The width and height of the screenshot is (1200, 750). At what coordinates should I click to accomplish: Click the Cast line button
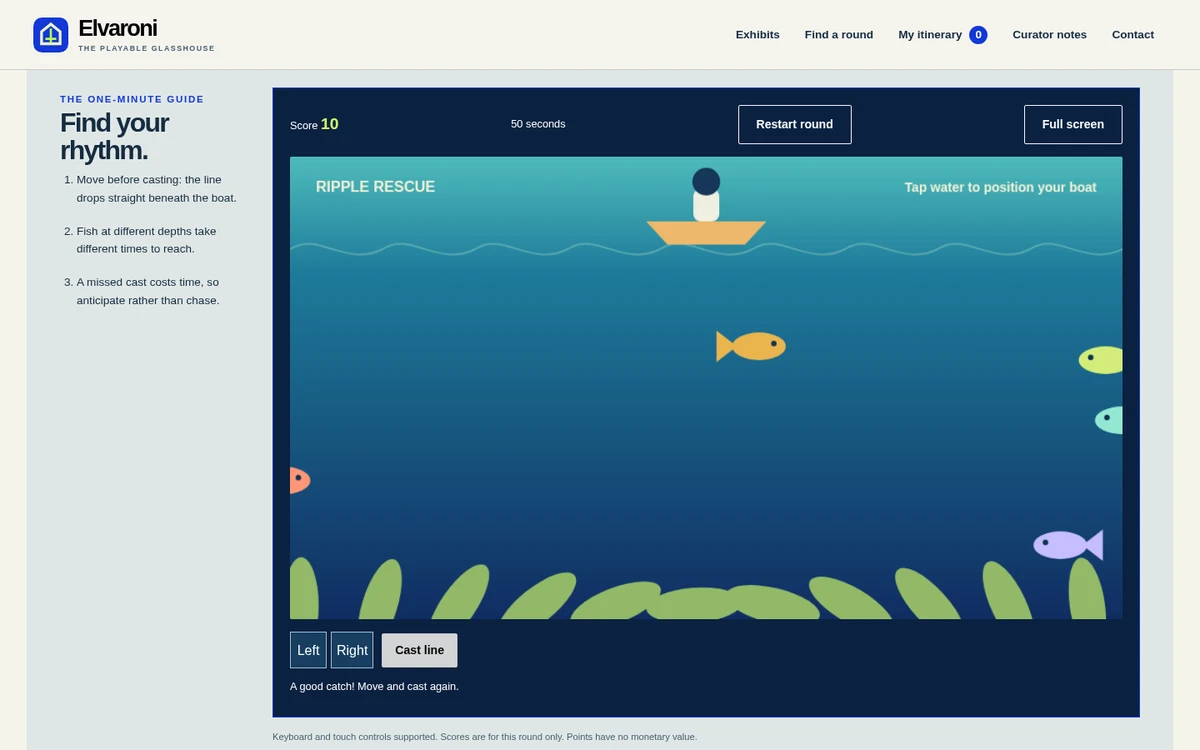tap(420, 650)
